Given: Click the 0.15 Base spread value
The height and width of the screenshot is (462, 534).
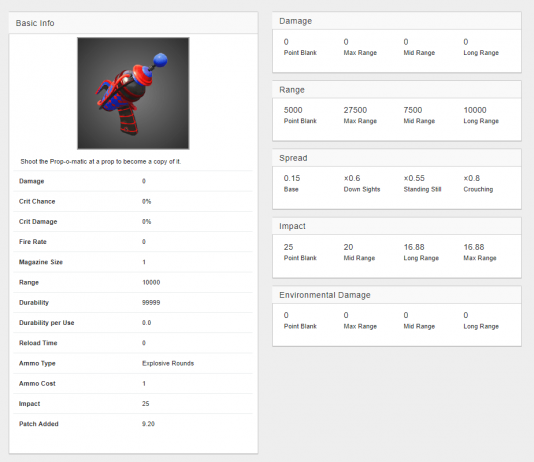Looking at the screenshot, I should [x=292, y=178].
